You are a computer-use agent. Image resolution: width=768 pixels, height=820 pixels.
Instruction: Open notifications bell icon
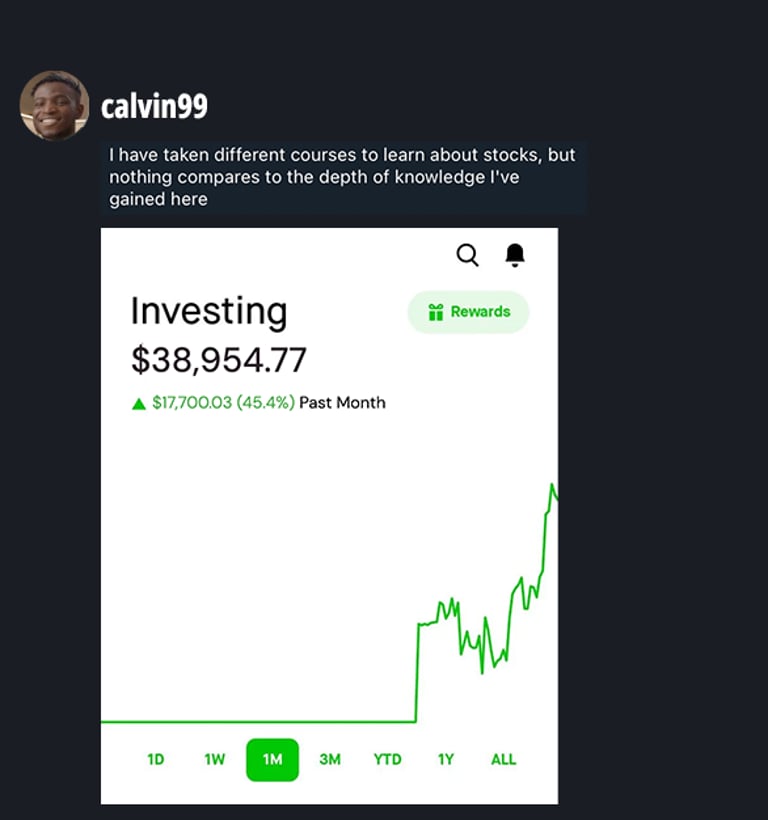(x=515, y=255)
